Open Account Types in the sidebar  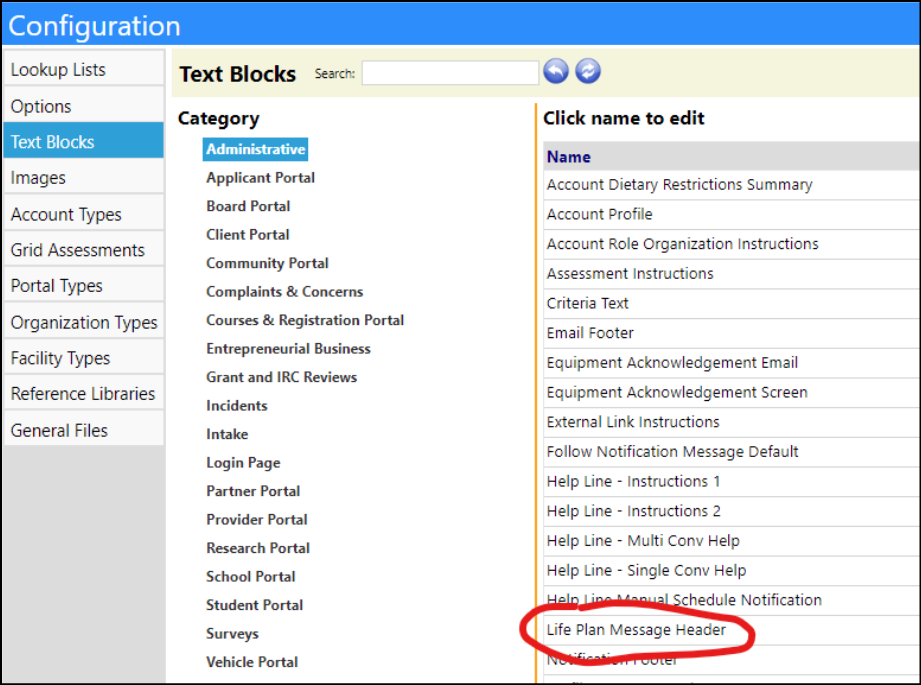(83, 214)
